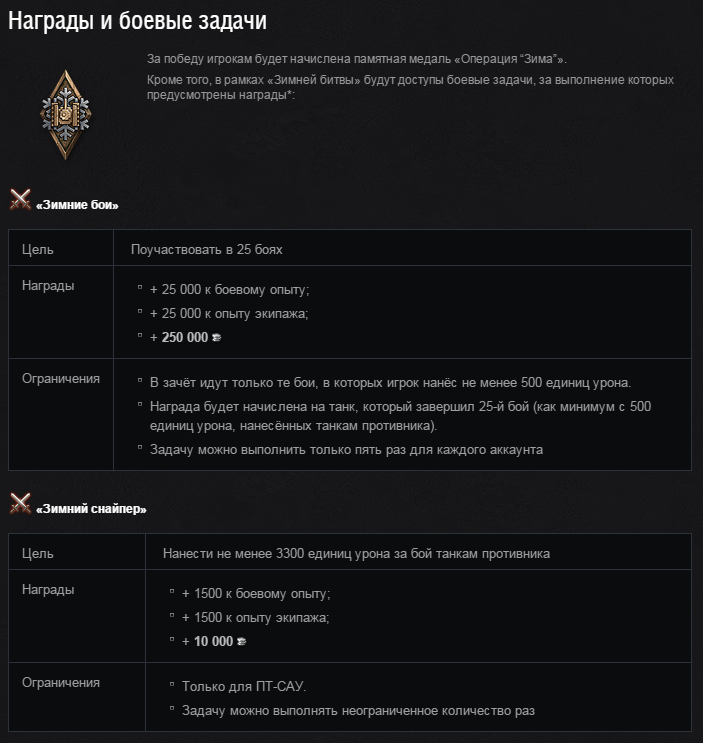Viewport: 703px width, 743px height.
Task: Click the «неограниченное количество раз» restriction line
Action: 358,711
